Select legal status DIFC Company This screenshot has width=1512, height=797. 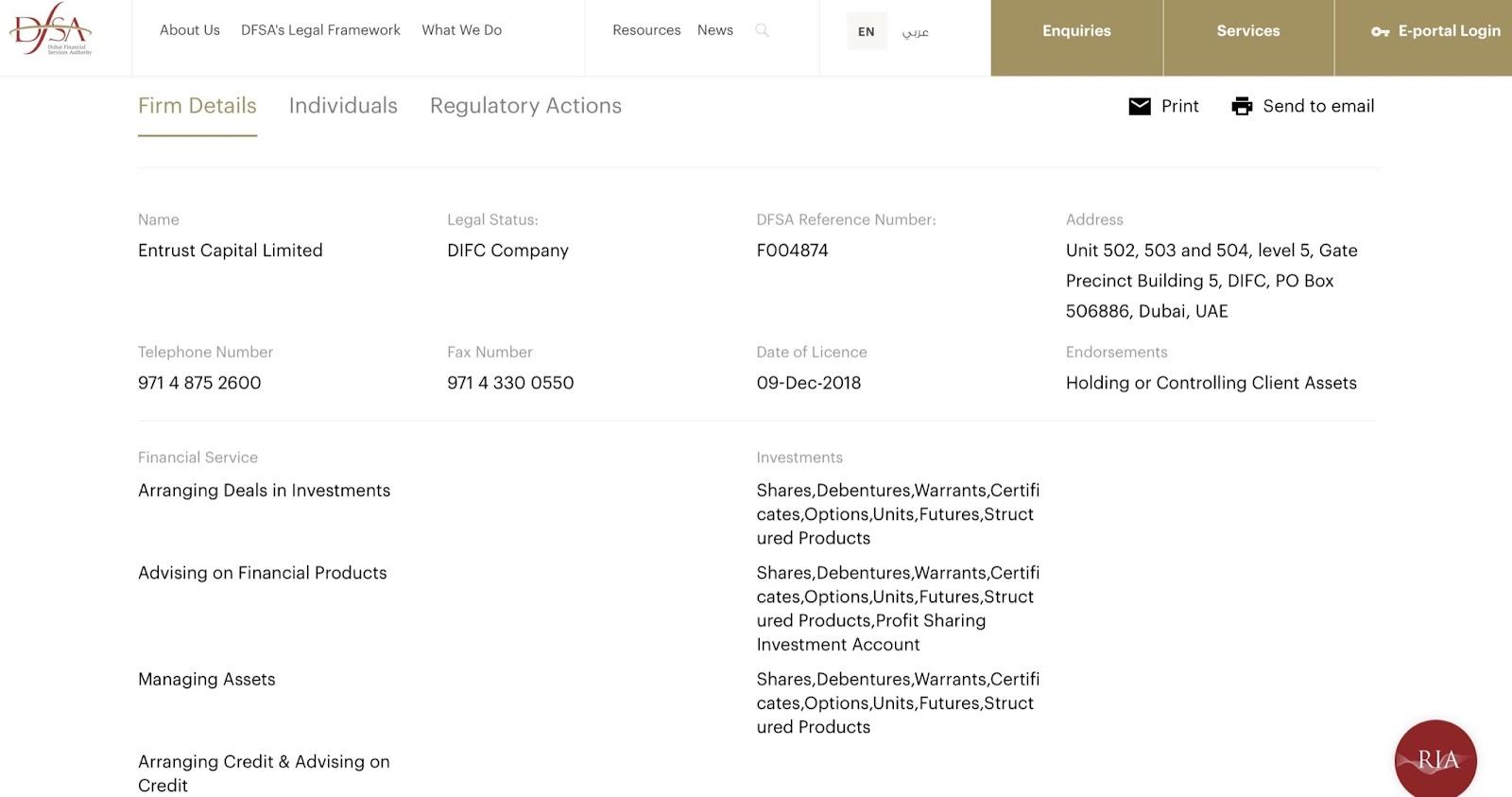coord(507,251)
